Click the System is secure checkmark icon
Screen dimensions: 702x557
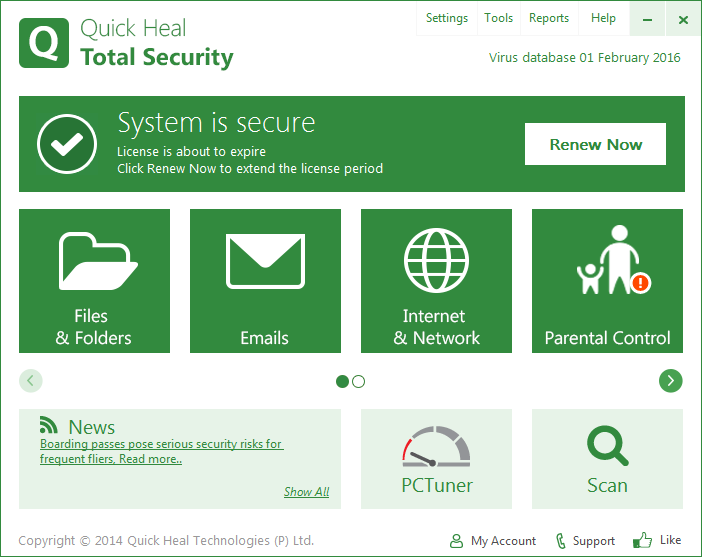pos(67,144)
